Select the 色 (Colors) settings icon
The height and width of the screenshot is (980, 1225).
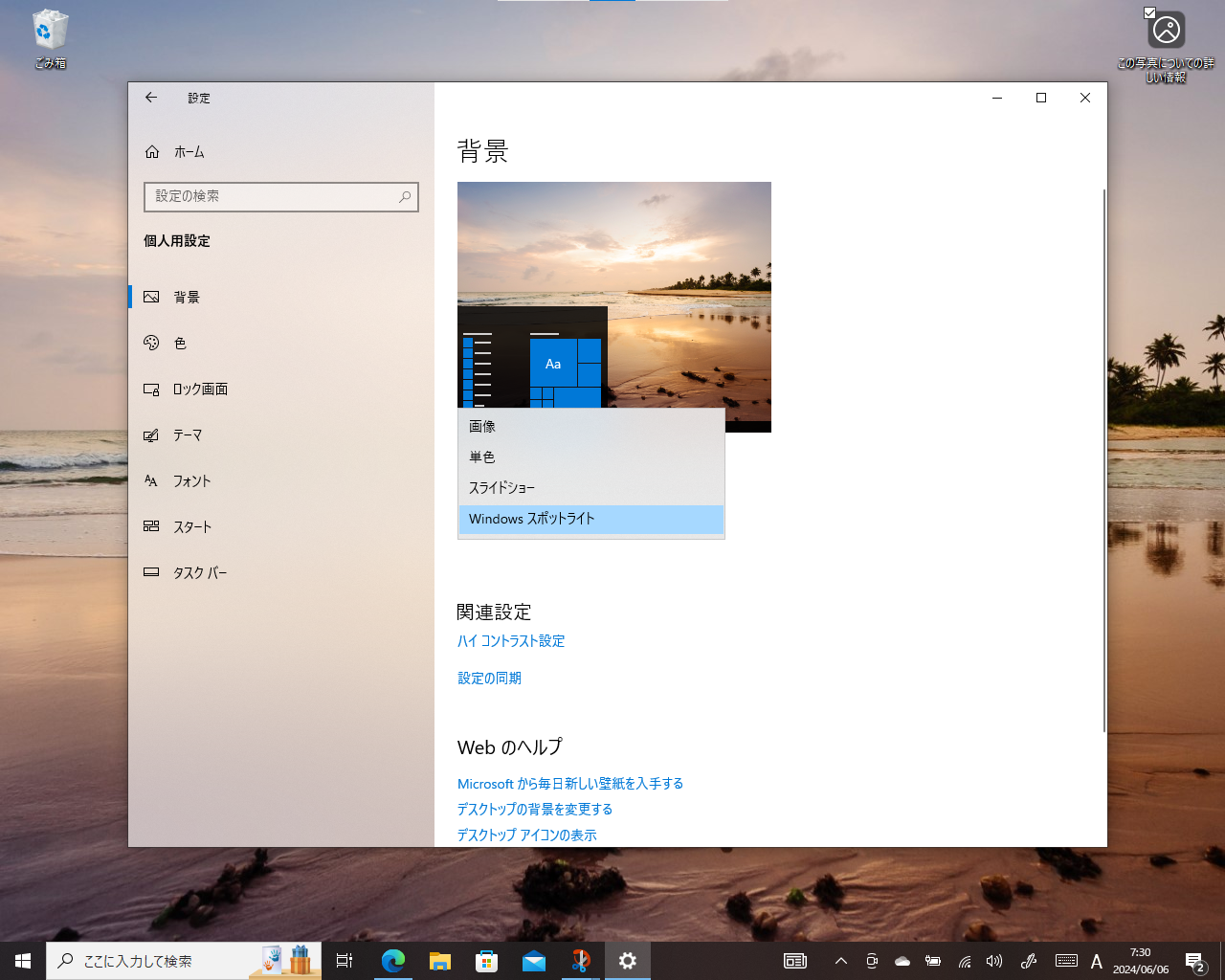pyautogui.click(x=151, y=343)
